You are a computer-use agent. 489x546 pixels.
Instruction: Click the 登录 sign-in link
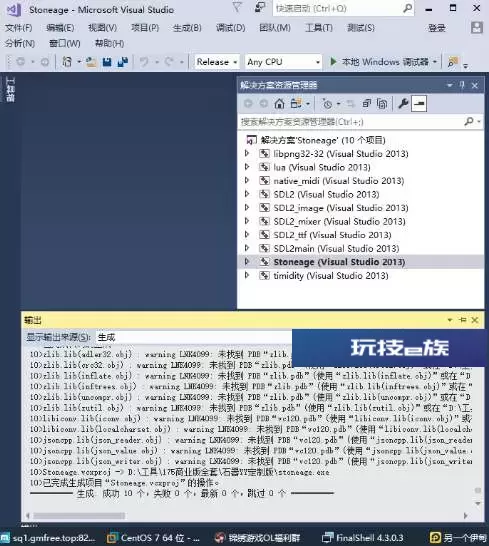click(437, 28)
